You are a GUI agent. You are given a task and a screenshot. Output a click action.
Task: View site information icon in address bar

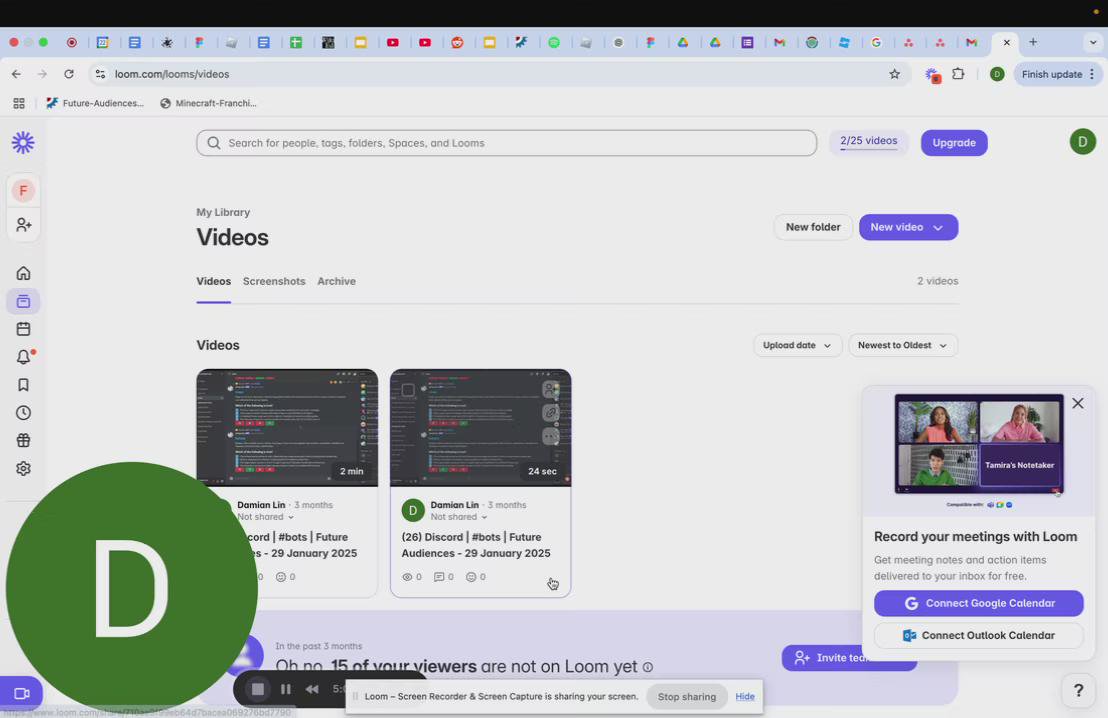pyautogui.click(x=100, y=73)
